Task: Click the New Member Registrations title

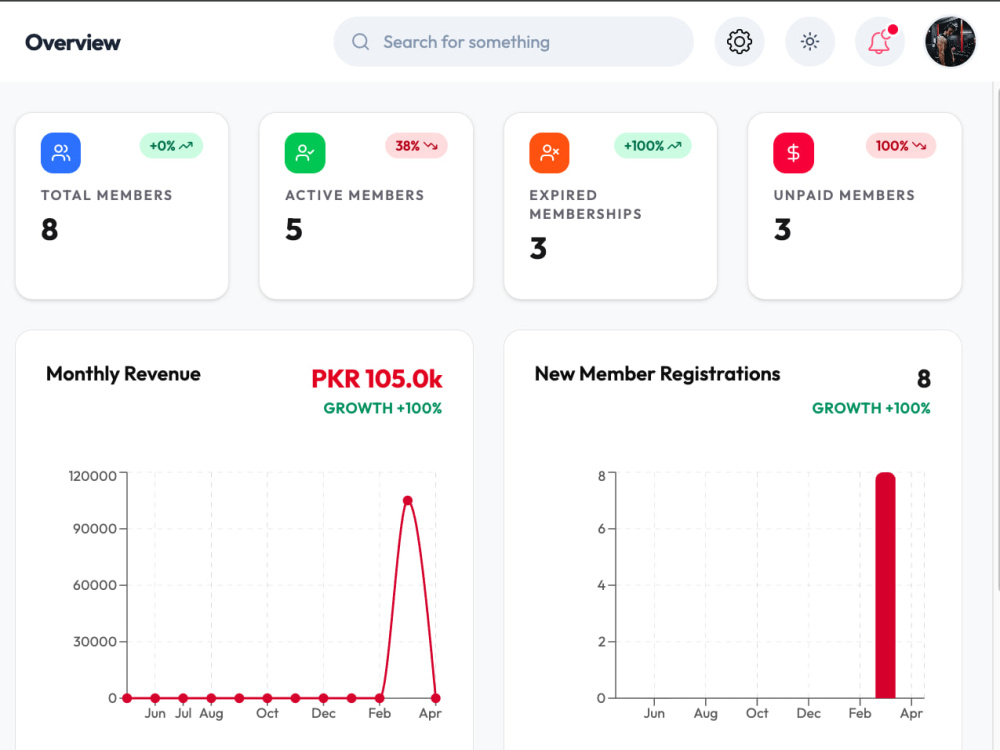Action: [x=658, y=374]
